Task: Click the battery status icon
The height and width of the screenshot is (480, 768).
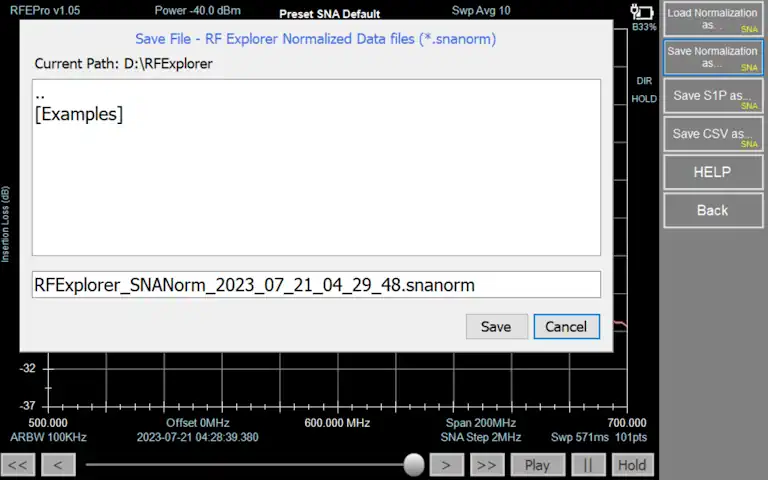Action: tap(641, 12)
